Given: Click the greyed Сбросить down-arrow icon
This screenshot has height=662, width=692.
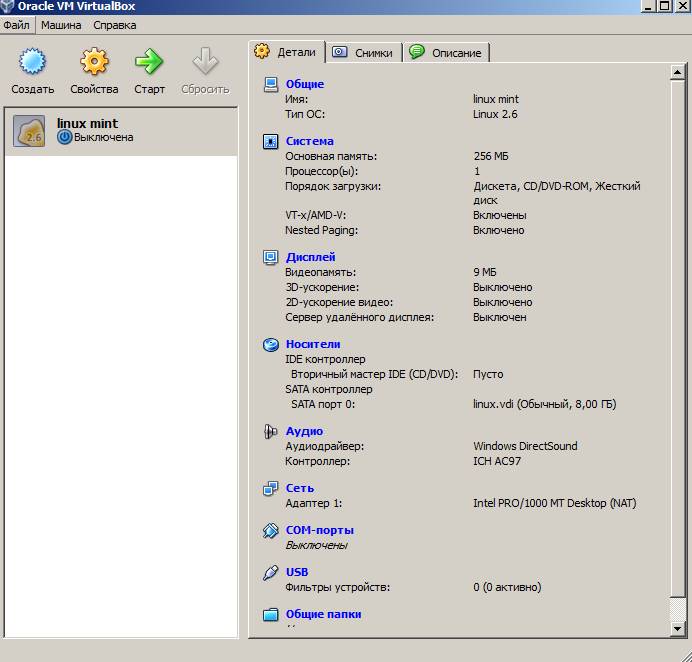Looking at the screenshot, I should [x=205, y=61].
